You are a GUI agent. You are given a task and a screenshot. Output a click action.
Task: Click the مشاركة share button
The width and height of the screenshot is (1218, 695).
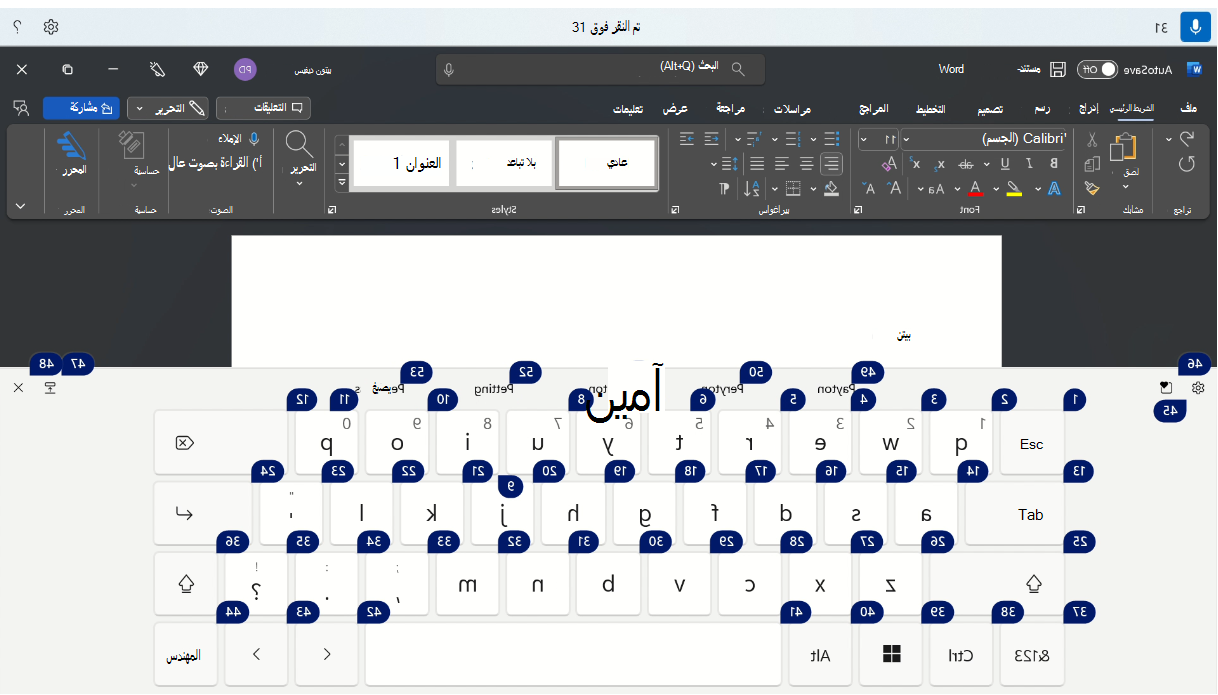tap(82, 107)
